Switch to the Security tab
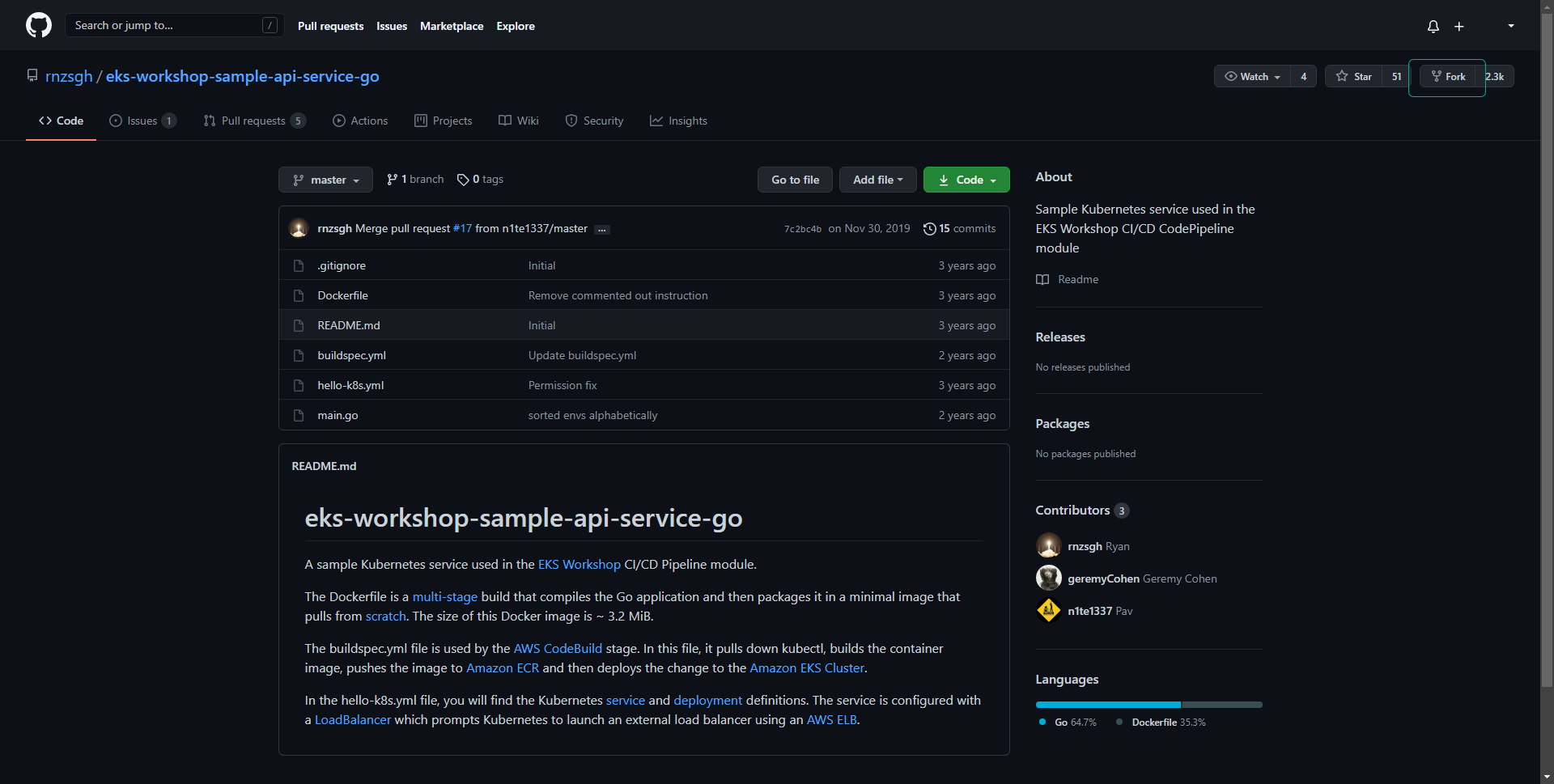The width and height of the screenshot is (1554, 784). (594, 121)
